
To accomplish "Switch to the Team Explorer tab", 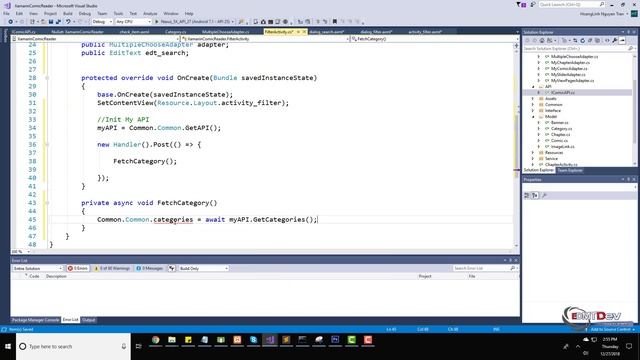I will (x=570, y=170).
